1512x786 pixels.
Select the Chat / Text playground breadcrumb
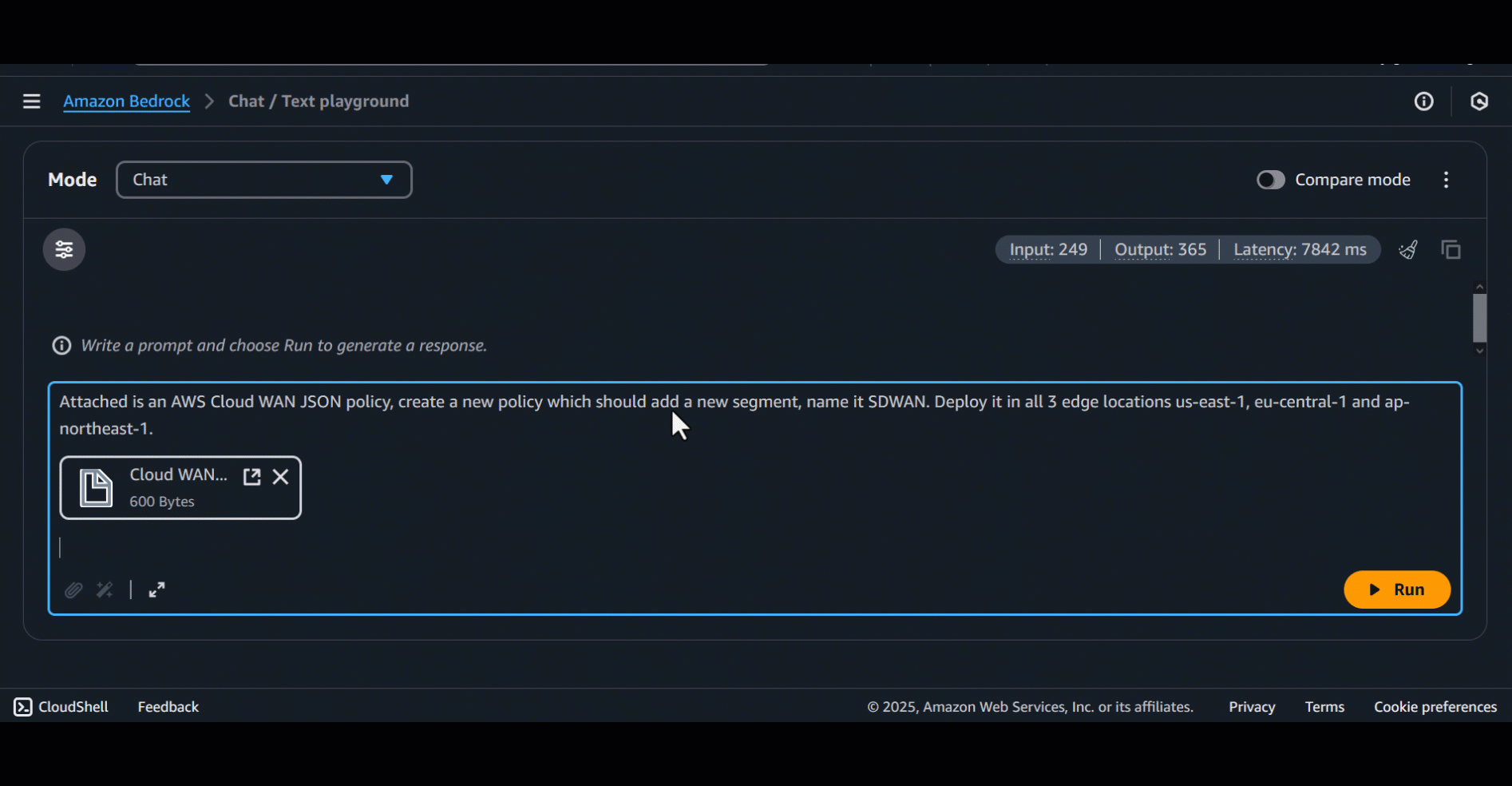coord(318,101)
